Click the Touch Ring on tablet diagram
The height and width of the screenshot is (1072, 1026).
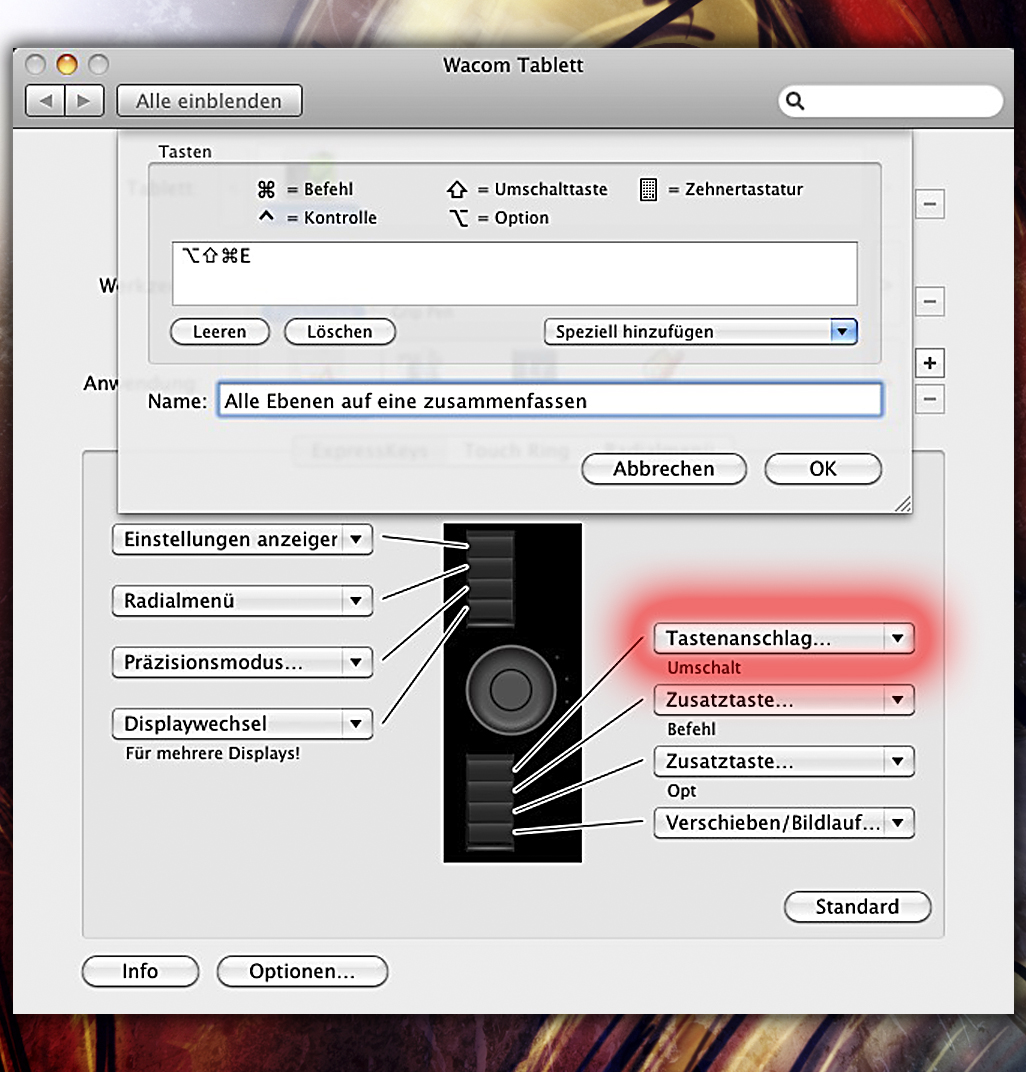coord(511,687)
